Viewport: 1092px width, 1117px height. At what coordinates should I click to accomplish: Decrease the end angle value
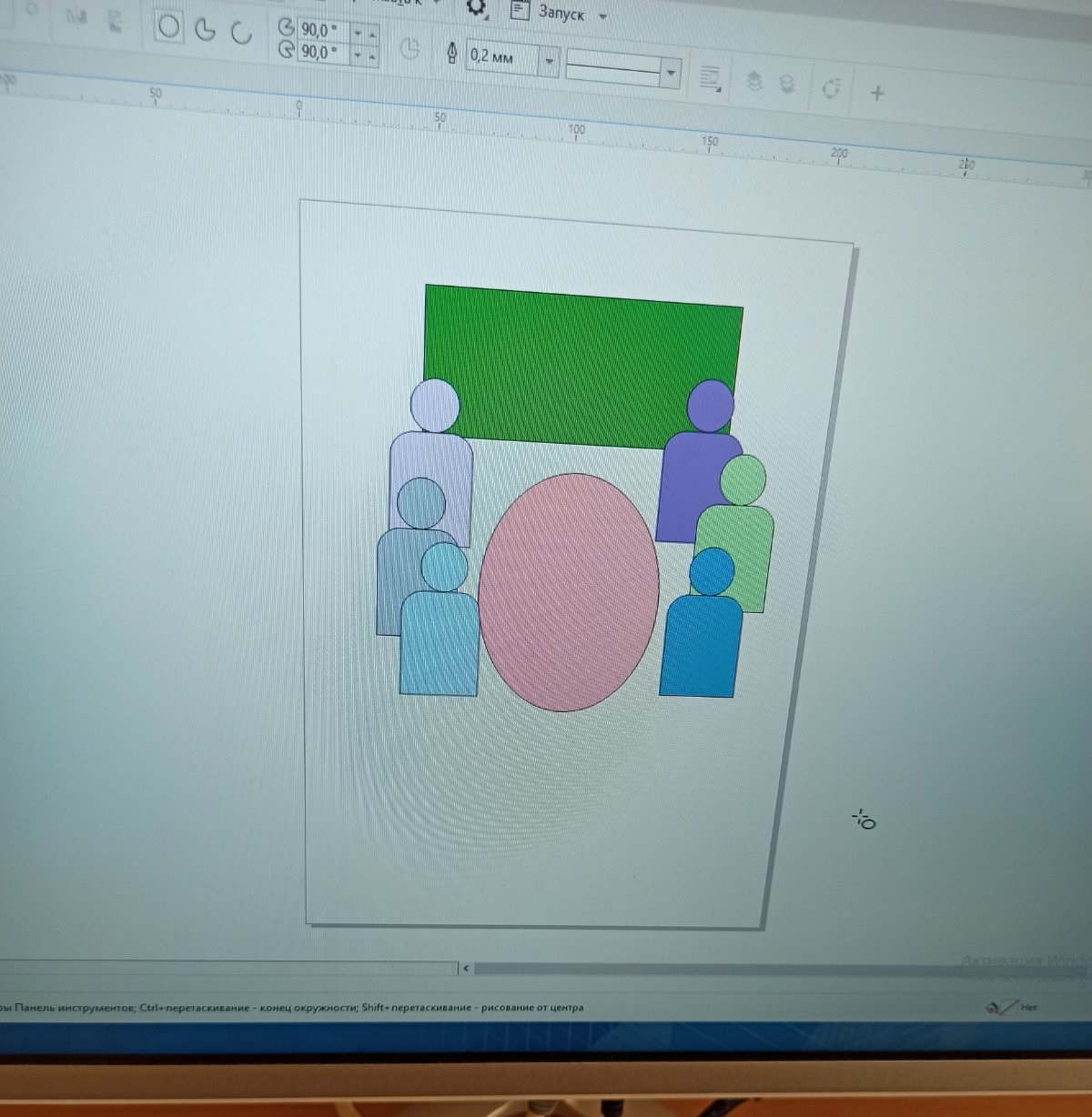(x=358, y=56)
